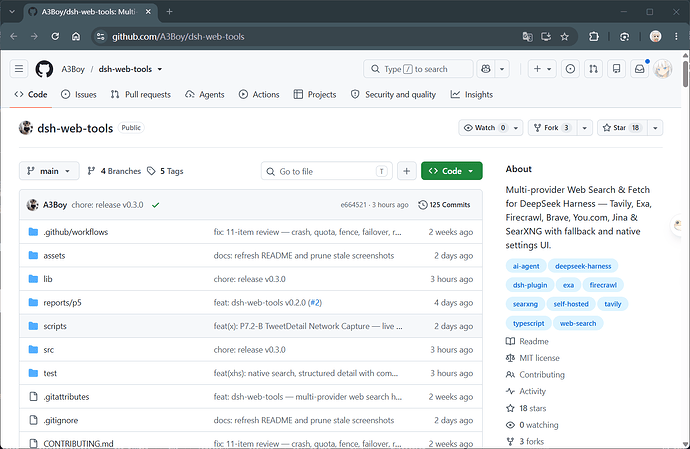Expand the Star lists dropdown arrow
The width and height of the screenshot is (690, 449).
point(655,128)
